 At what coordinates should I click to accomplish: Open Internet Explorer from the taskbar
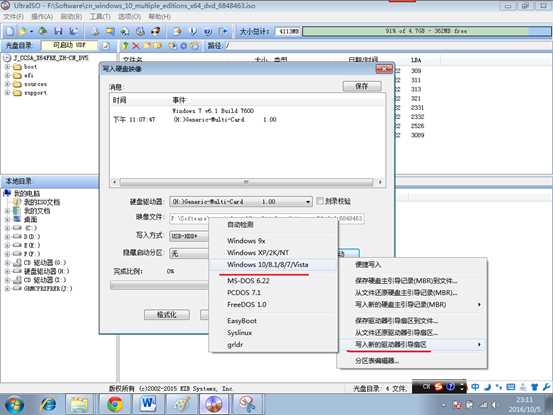(x=48, y=404)
